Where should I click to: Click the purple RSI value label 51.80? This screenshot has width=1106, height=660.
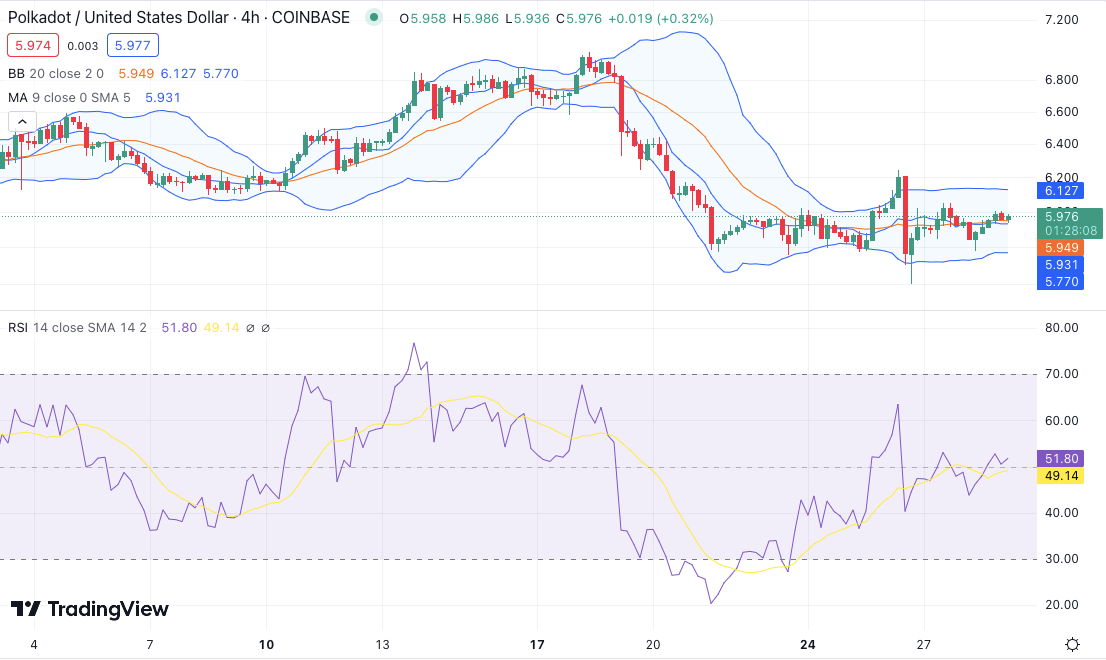[x=1060, y=458]
